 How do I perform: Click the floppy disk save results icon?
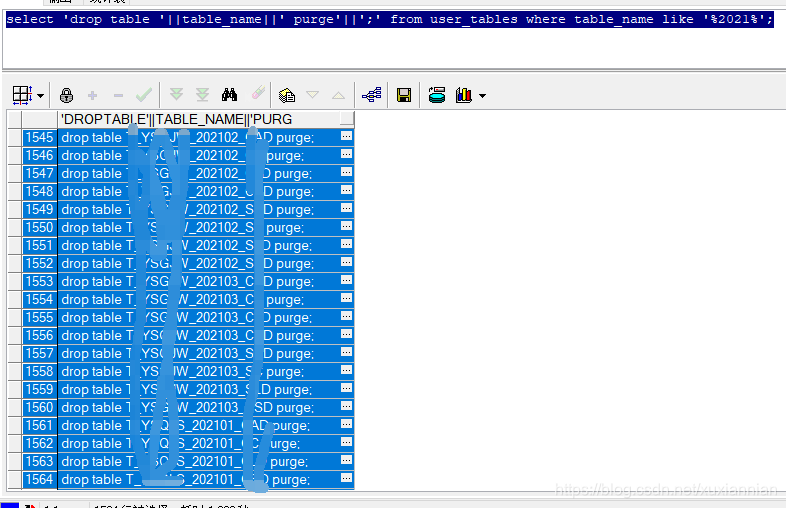[404, 95]
